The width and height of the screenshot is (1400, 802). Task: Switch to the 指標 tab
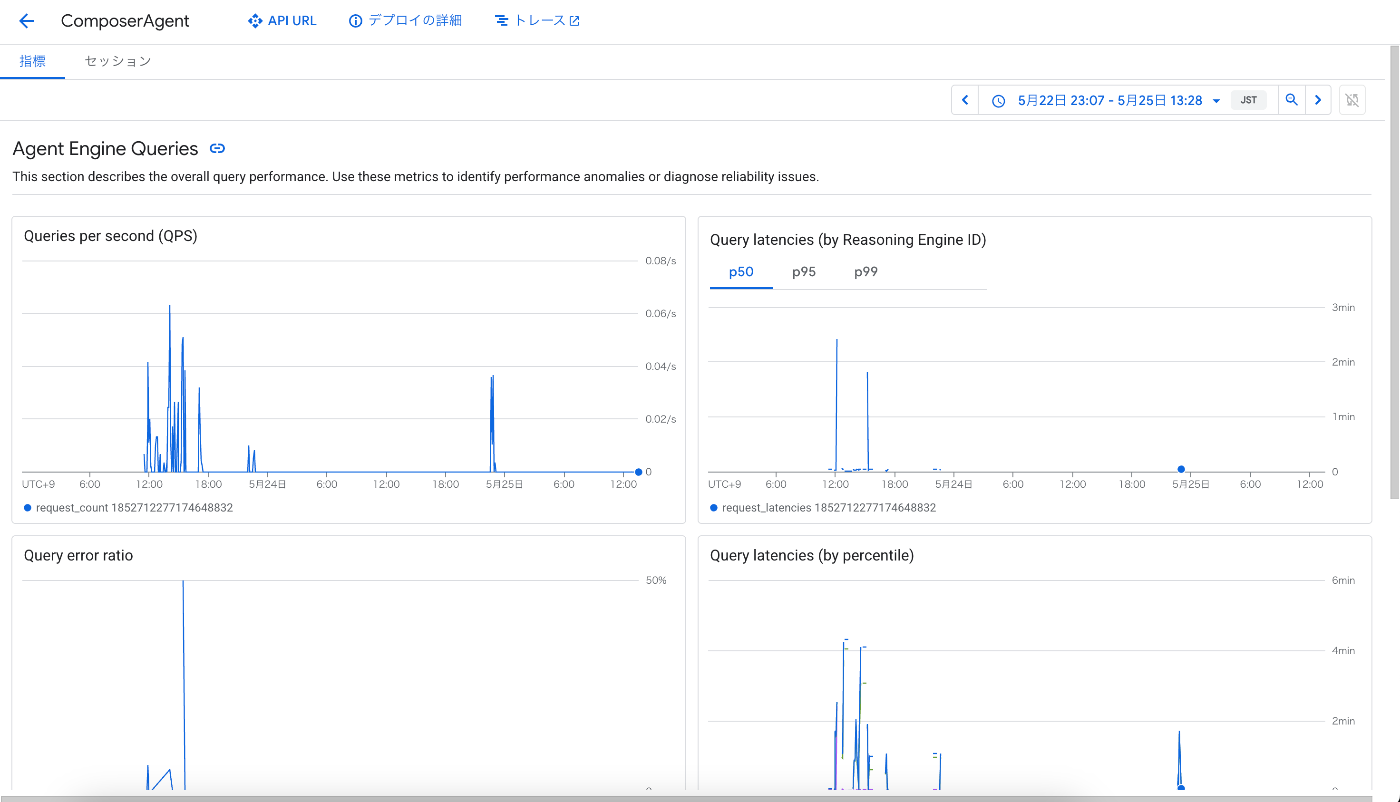[x=32, y=61]
